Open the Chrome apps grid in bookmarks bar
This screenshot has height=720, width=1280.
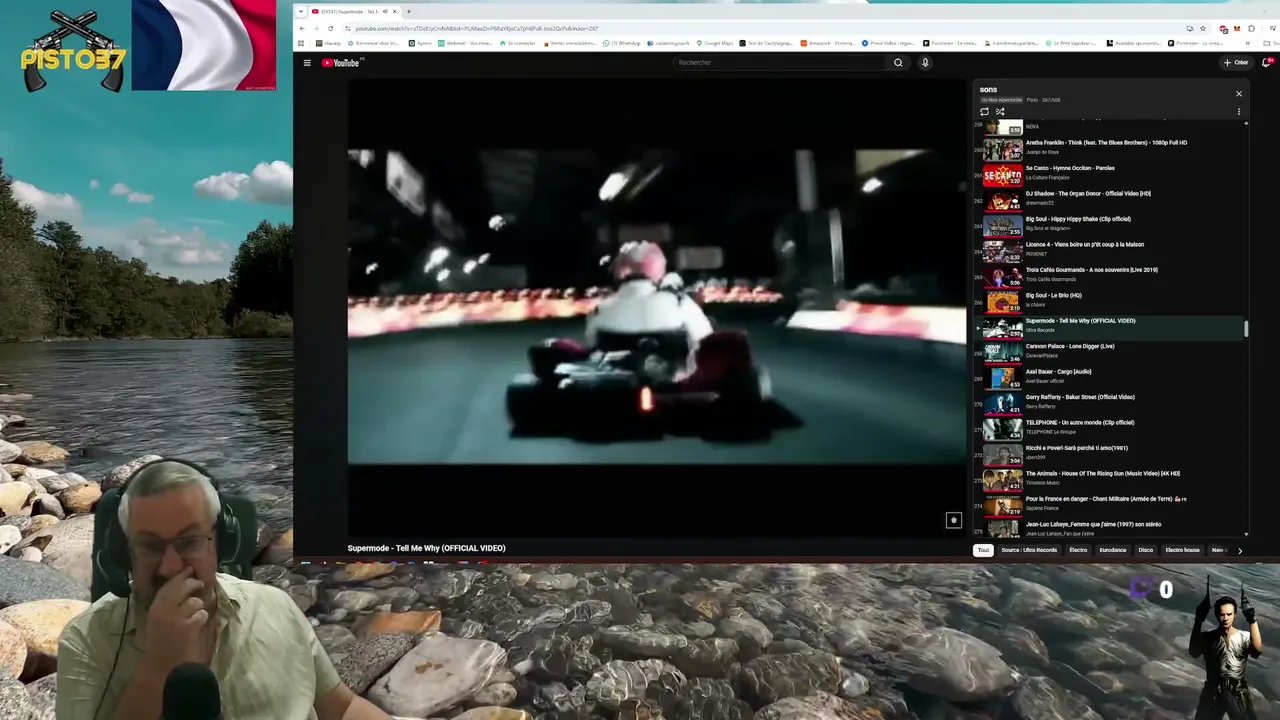pyautogui.click(x=301, y=43)
